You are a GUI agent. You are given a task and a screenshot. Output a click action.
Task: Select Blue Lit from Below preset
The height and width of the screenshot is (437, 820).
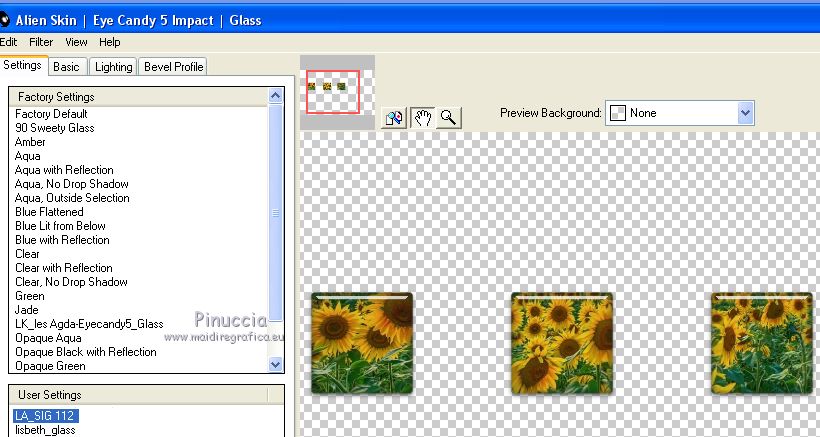(61, 226)
